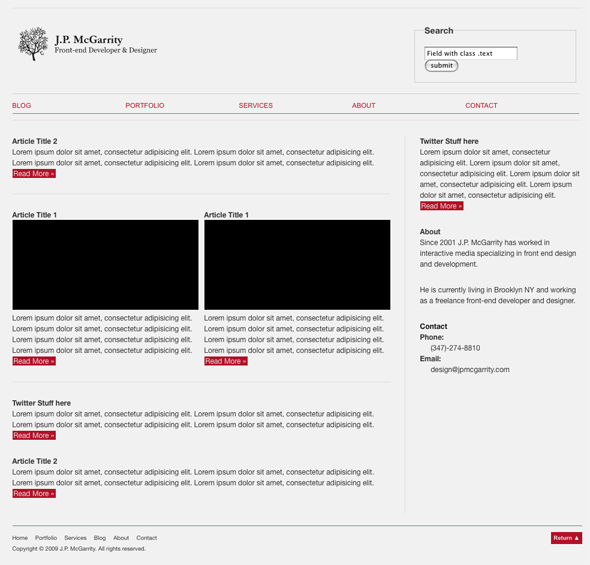Click the Blog footer link

coord(100,538)
